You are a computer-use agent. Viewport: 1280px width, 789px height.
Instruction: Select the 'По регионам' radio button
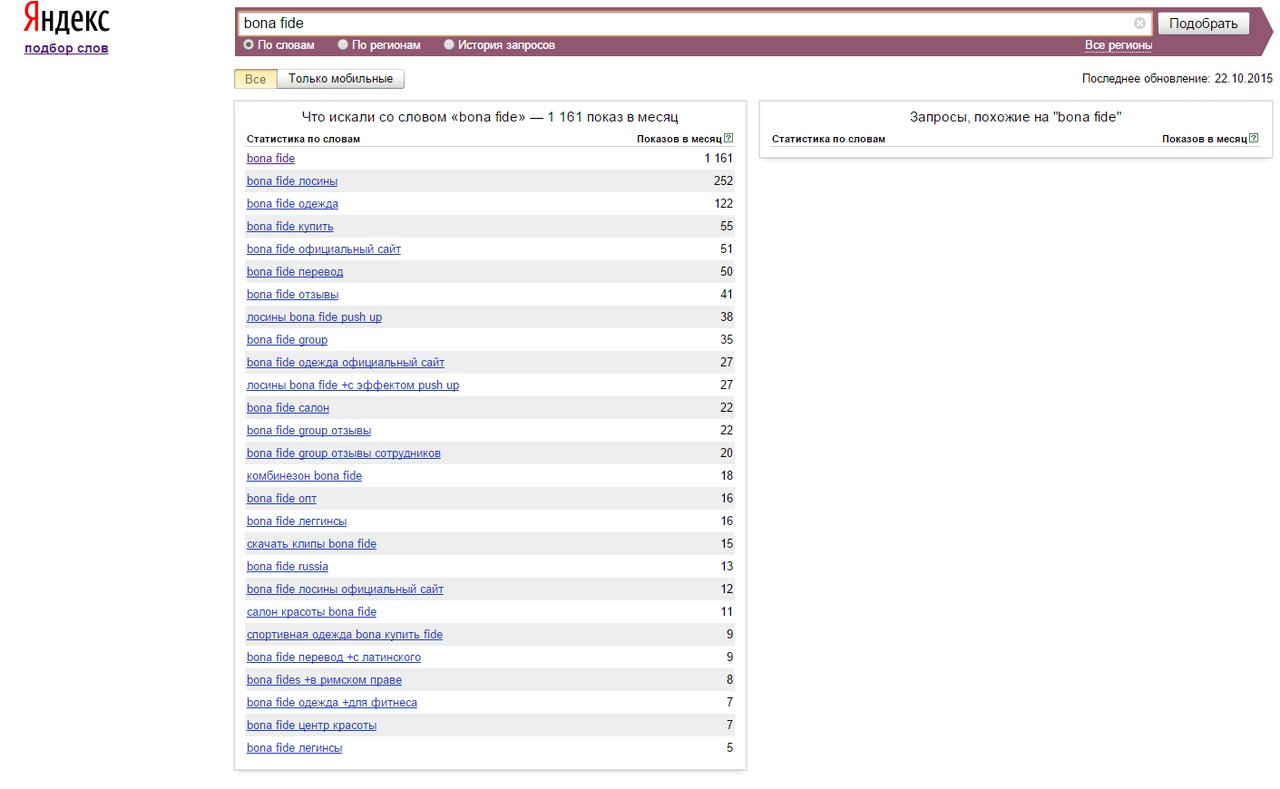tap(343, 45)
